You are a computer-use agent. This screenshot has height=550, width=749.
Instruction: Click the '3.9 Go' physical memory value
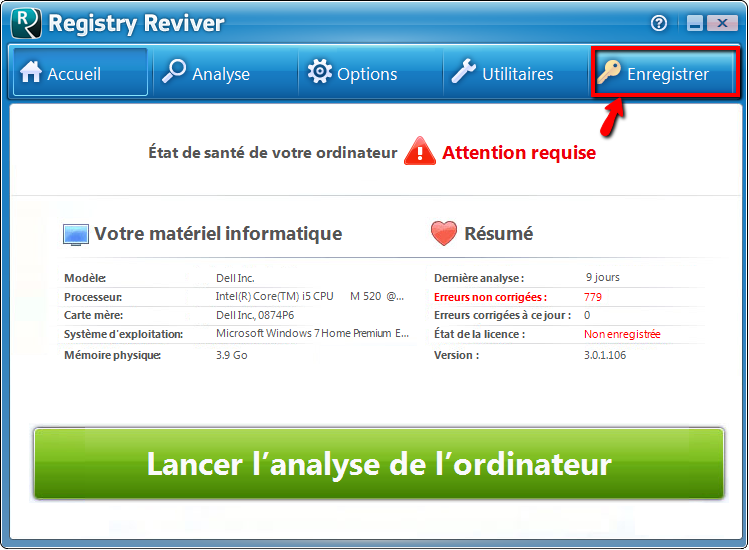(232, 355)
